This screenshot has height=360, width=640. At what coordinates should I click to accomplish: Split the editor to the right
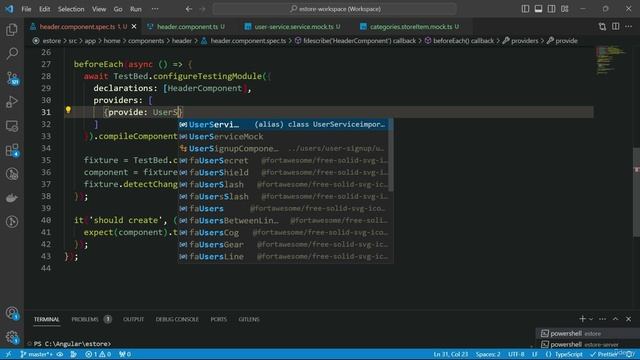[616, 27]
